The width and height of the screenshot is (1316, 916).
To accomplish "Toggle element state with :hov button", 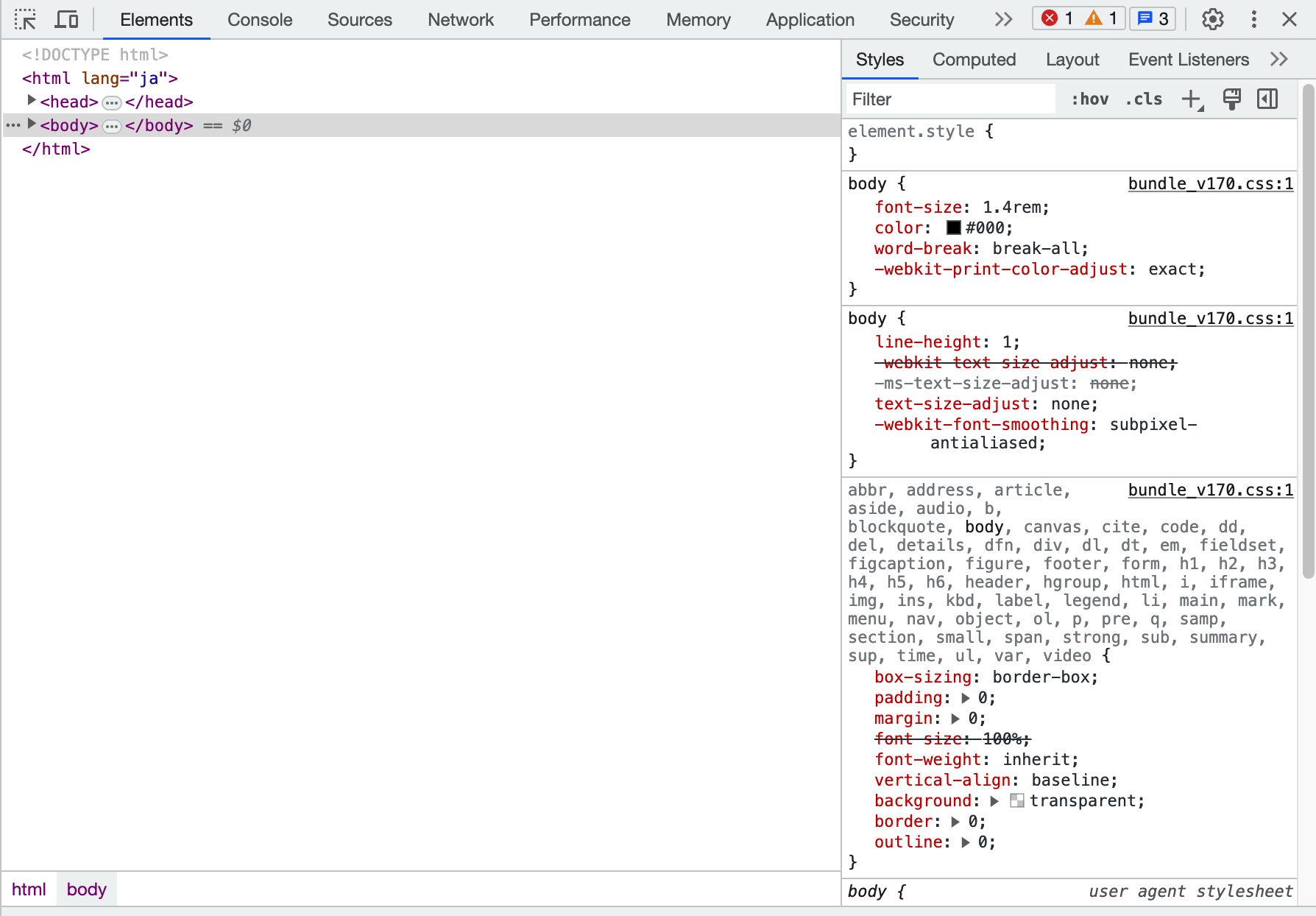I will [x=1089, y=99].
